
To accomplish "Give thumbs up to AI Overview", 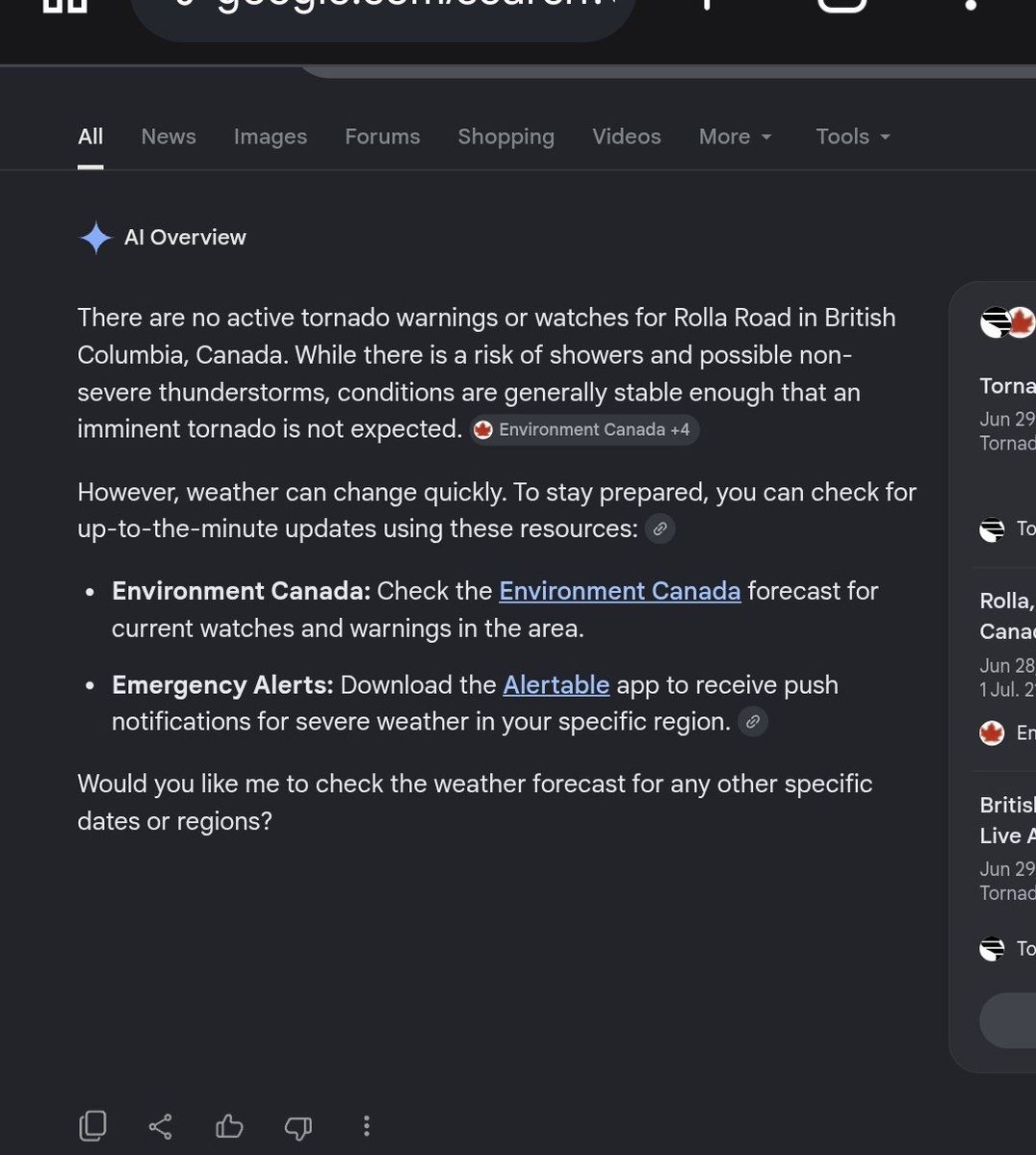I will [229, 1125].
